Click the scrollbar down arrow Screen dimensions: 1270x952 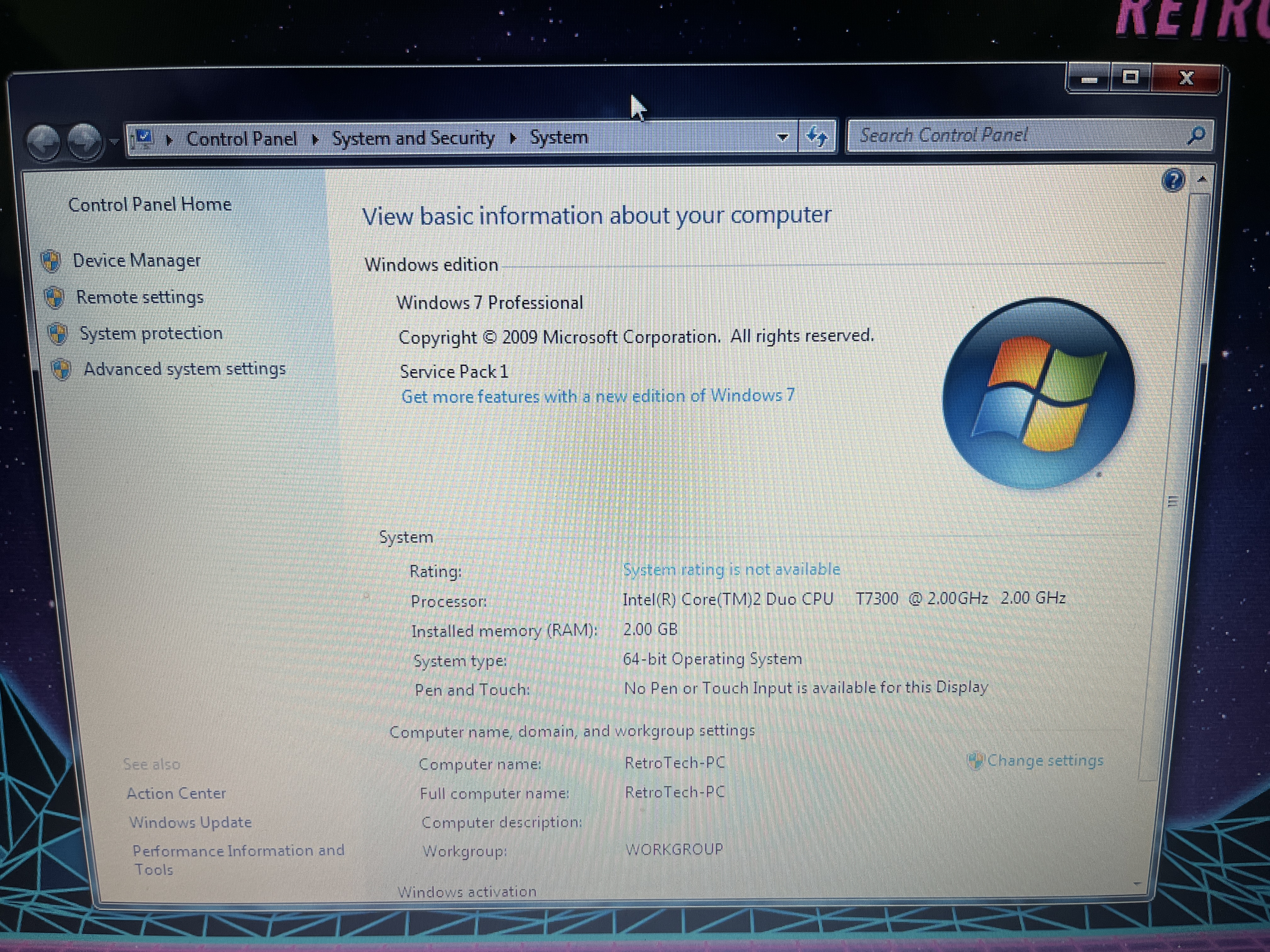1137,884
